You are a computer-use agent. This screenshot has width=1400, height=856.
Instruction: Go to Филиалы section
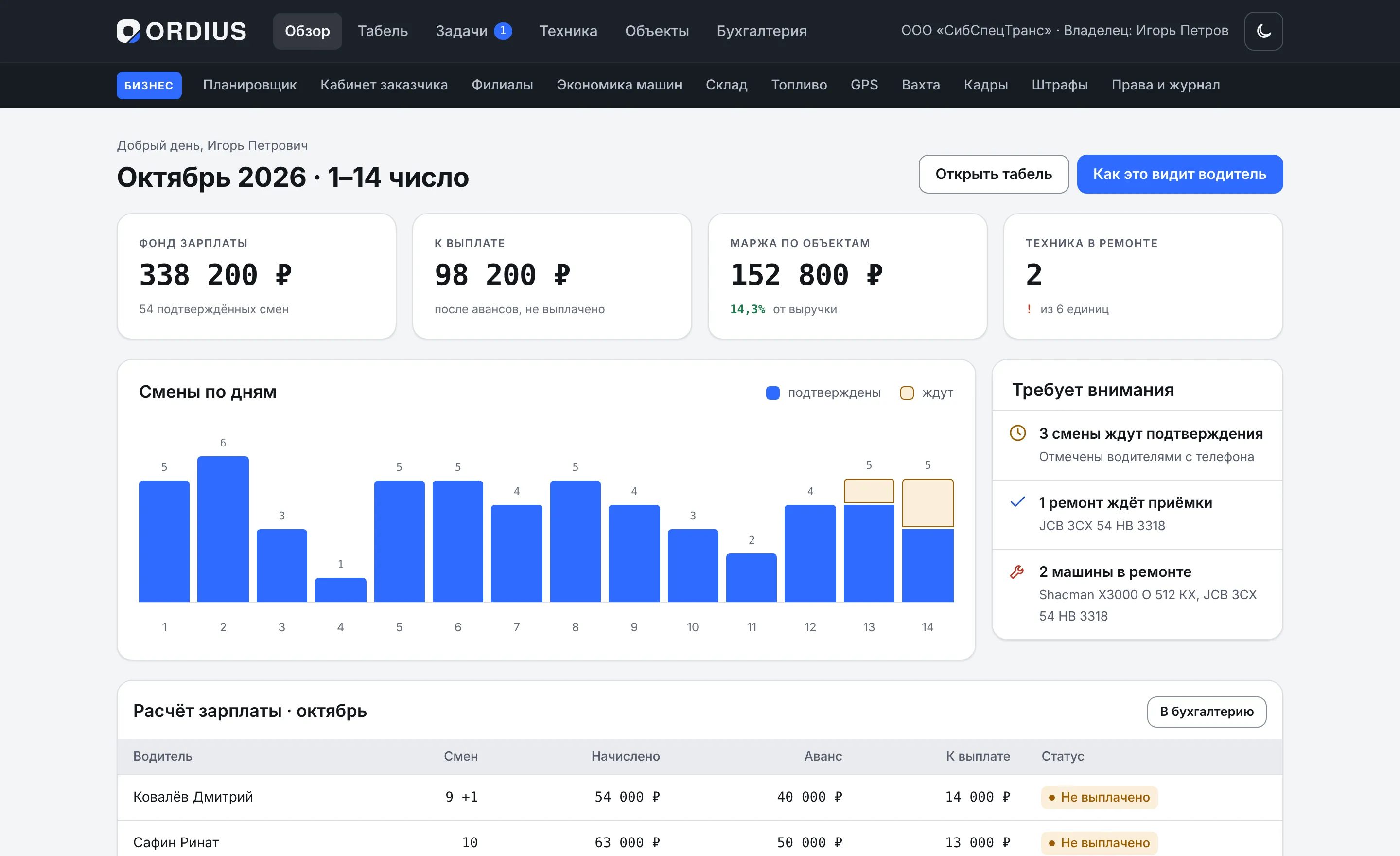pos(502,85)
